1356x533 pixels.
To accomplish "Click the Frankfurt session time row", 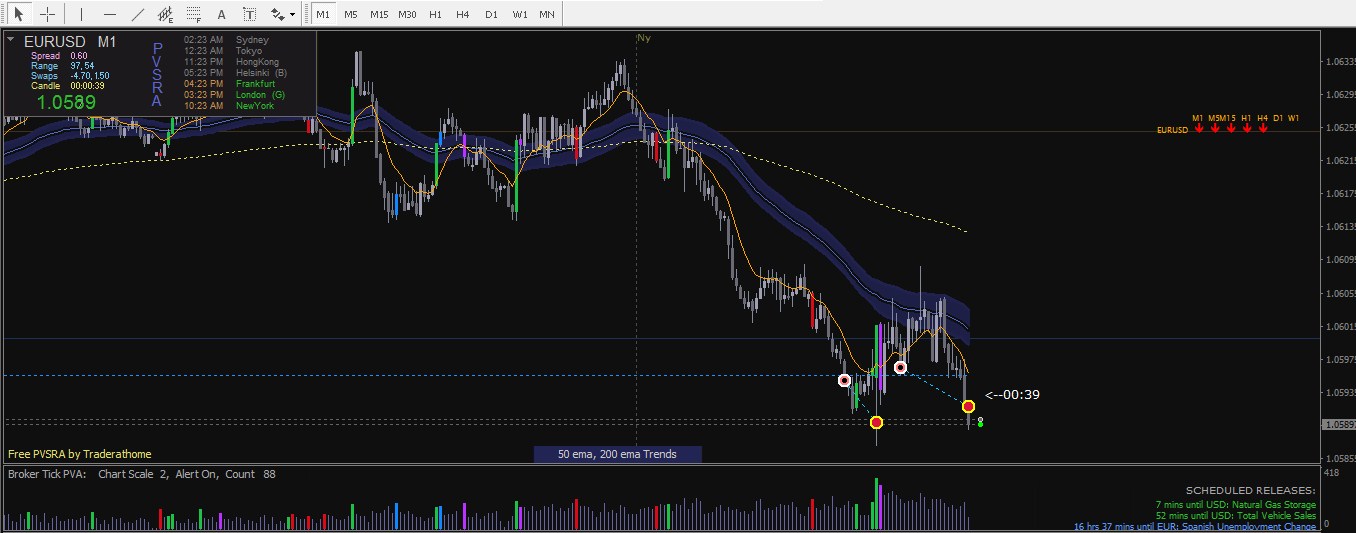I will click(x=229, y=84).
